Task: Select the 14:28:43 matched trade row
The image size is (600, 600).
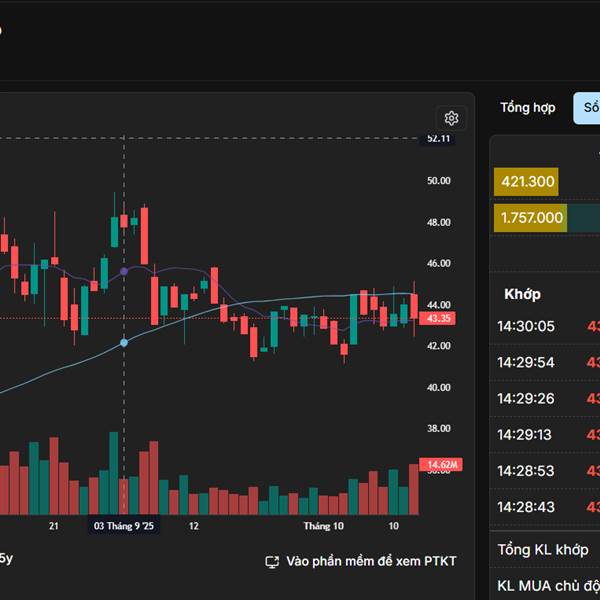Action: 526,507
